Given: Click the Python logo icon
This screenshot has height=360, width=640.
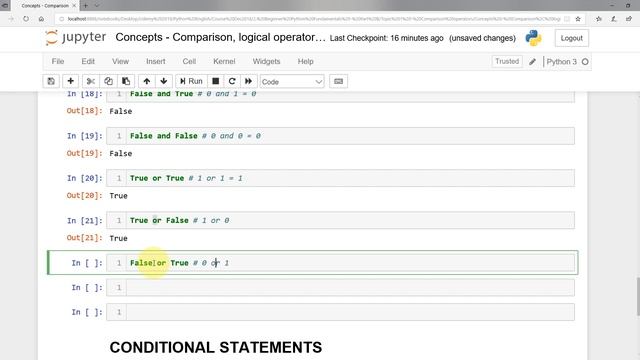Looking at the screenshot, I should pyautogui.click(x=533, y=38).
